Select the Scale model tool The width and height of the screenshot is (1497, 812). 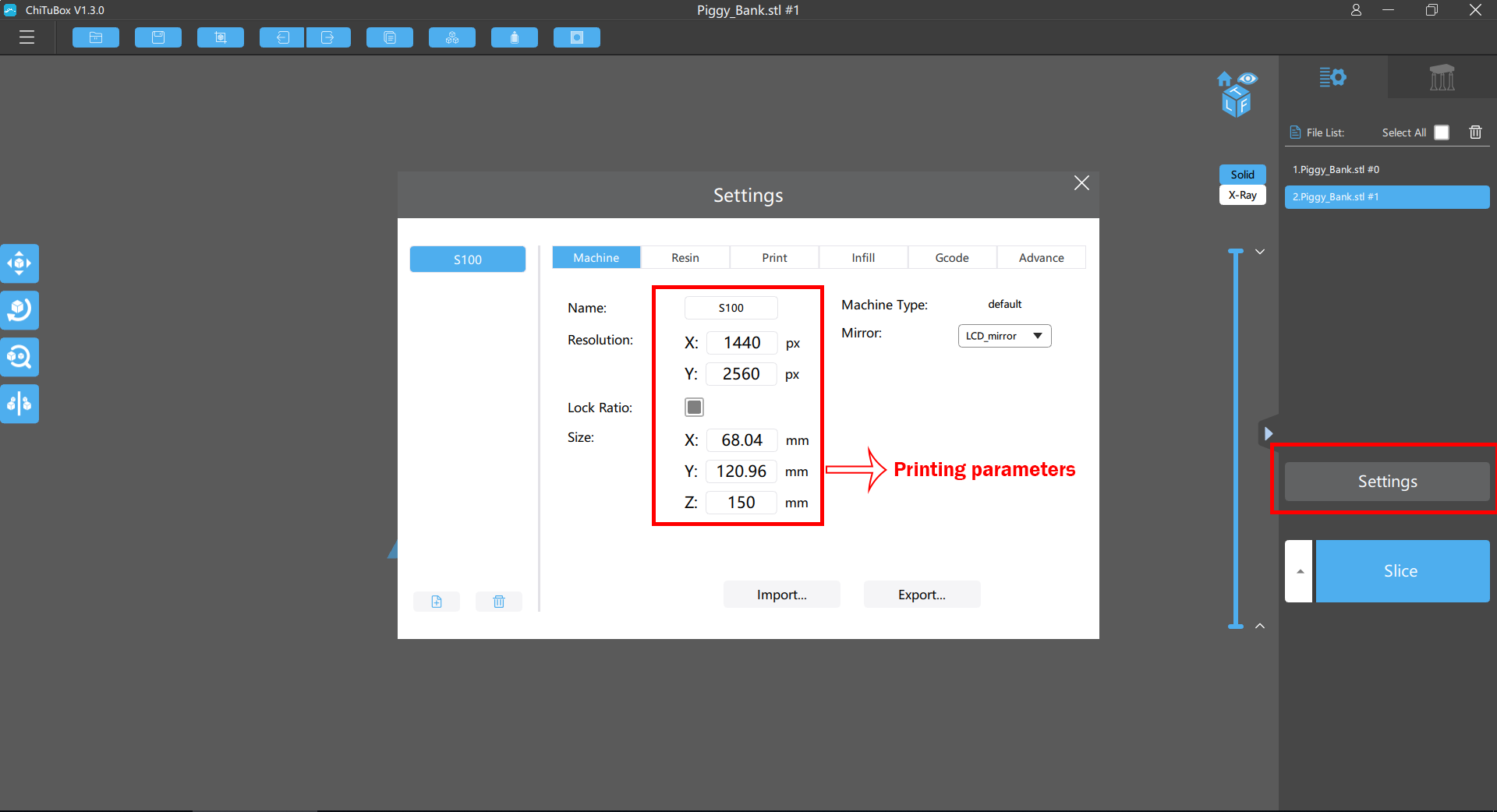tap(19, 357)
